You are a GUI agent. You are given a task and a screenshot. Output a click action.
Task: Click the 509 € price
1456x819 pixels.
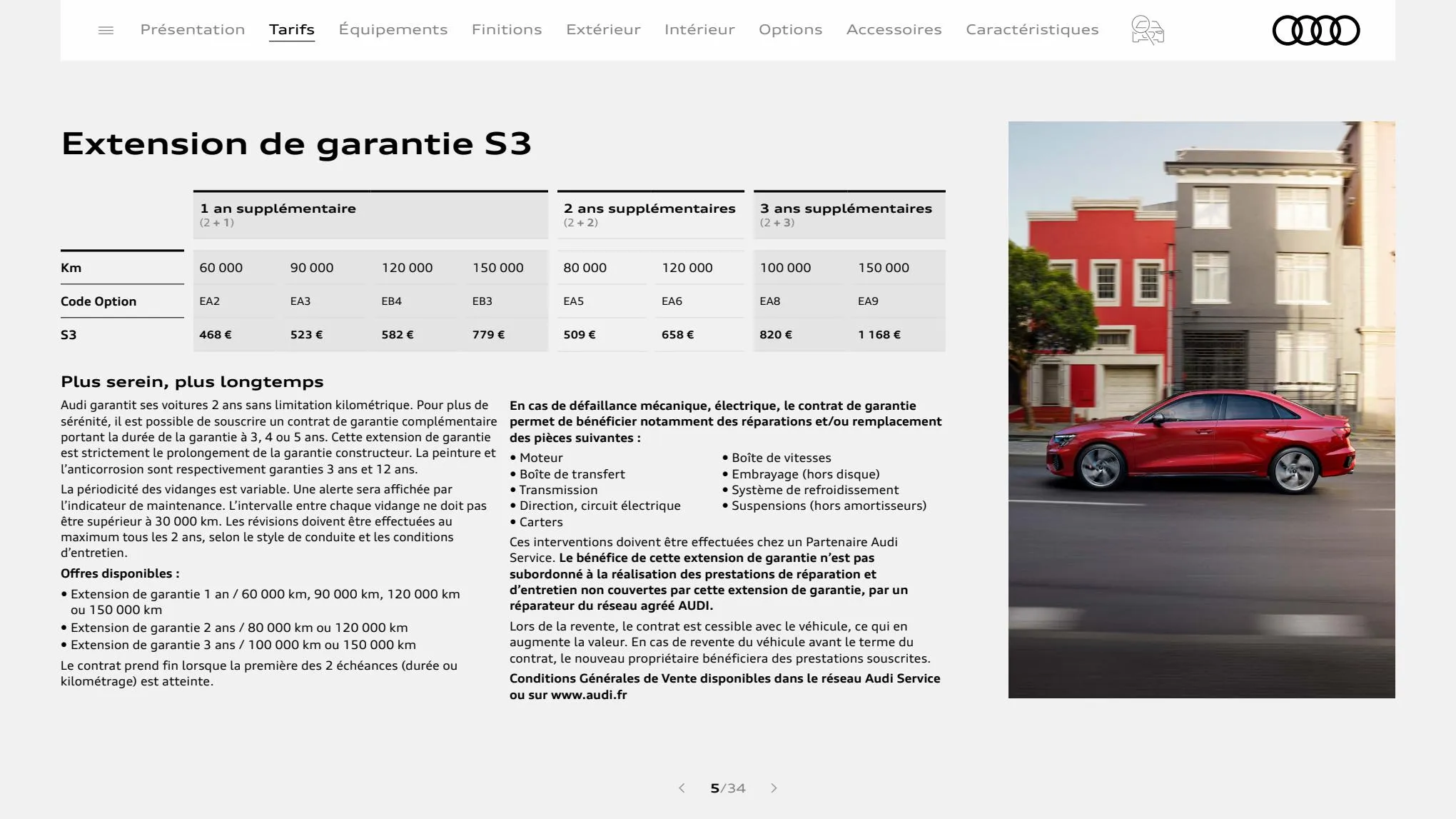[x=580, y=335]
